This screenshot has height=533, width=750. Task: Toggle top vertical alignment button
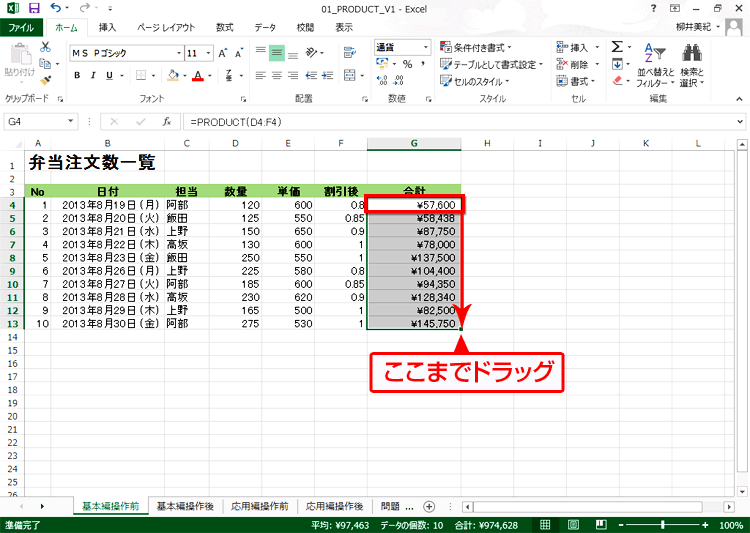(261, 52)
